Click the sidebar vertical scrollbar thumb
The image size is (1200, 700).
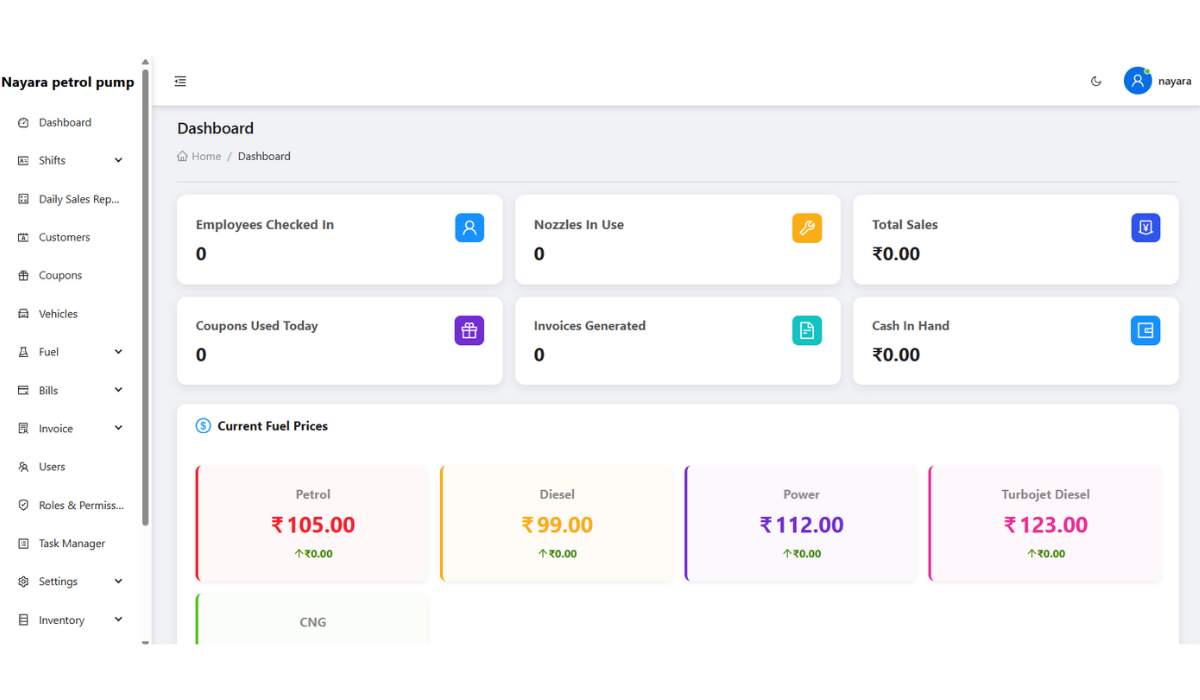(x=145, y=297)
